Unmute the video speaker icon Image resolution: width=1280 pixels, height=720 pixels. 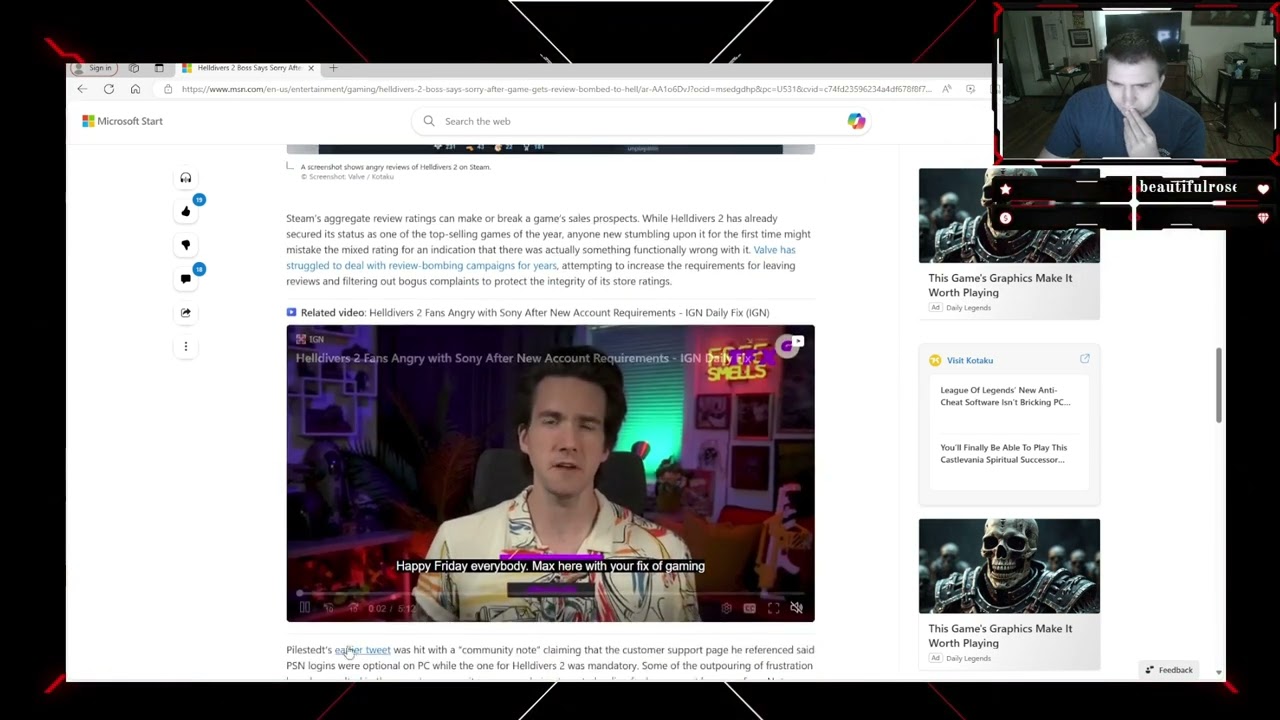coord(796,607)
